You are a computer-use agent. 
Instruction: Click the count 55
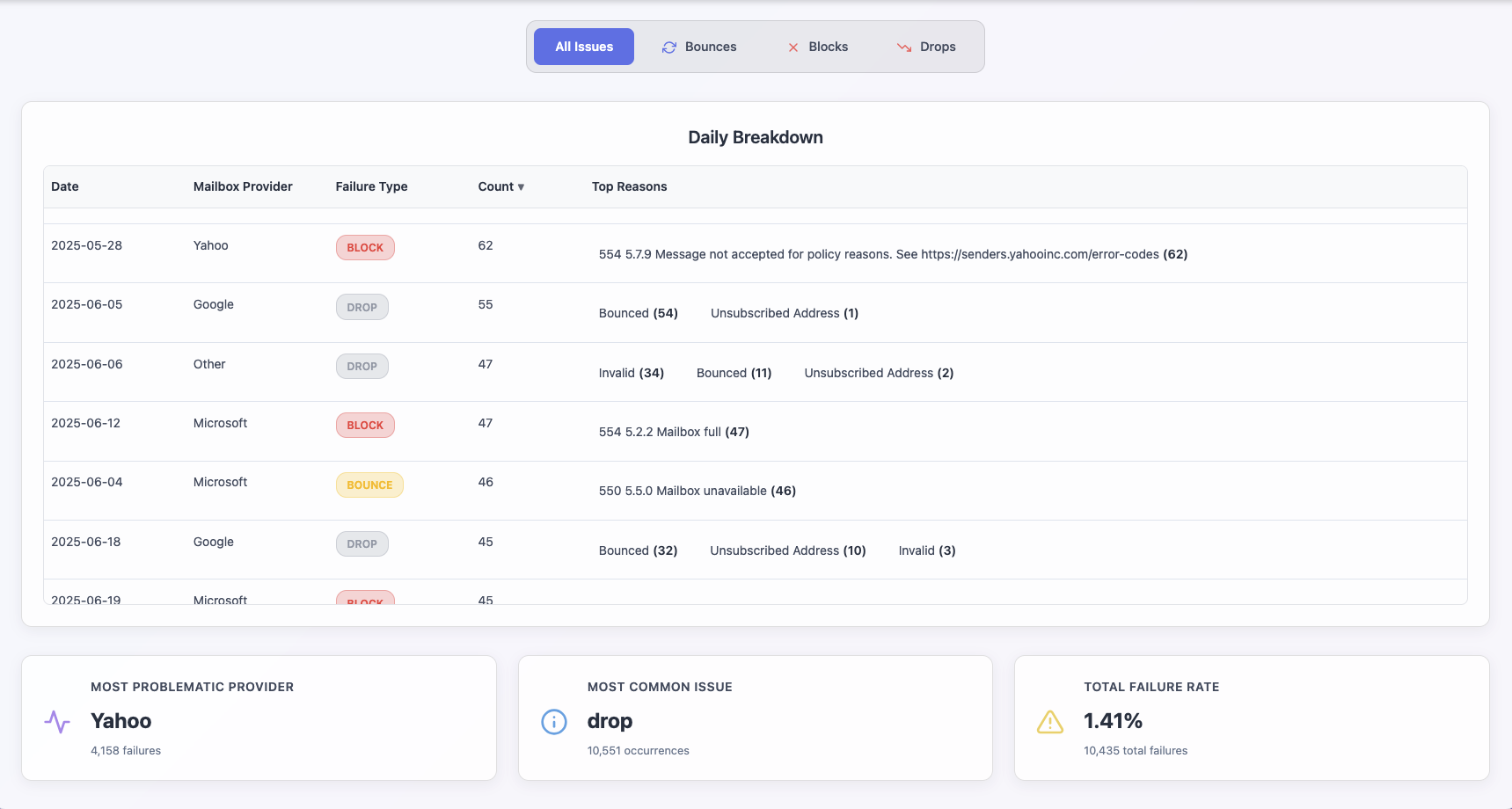tap(486, 304)
